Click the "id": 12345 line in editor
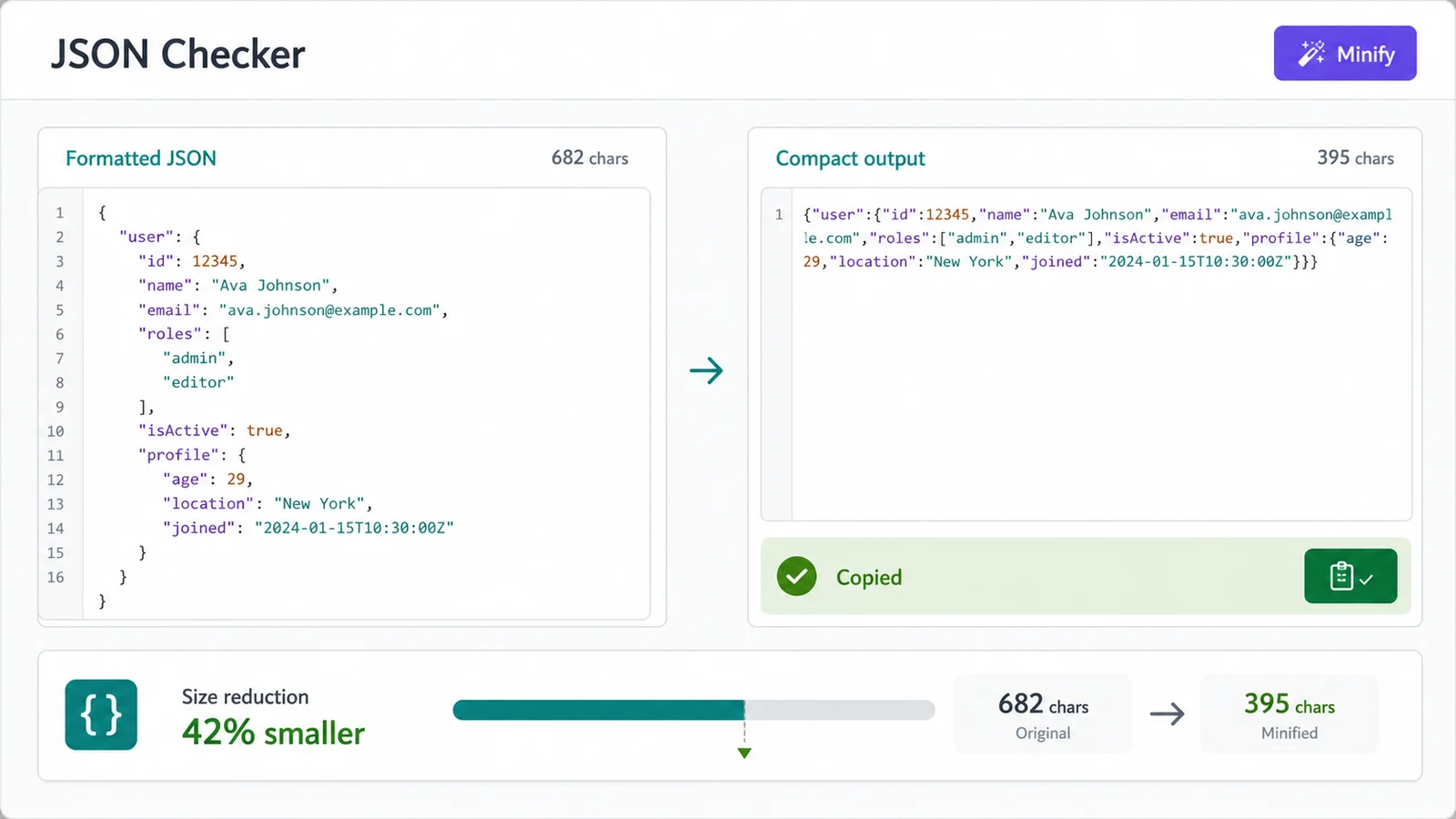The width and height of the screenshot is (1456, 819). [192, 261]
